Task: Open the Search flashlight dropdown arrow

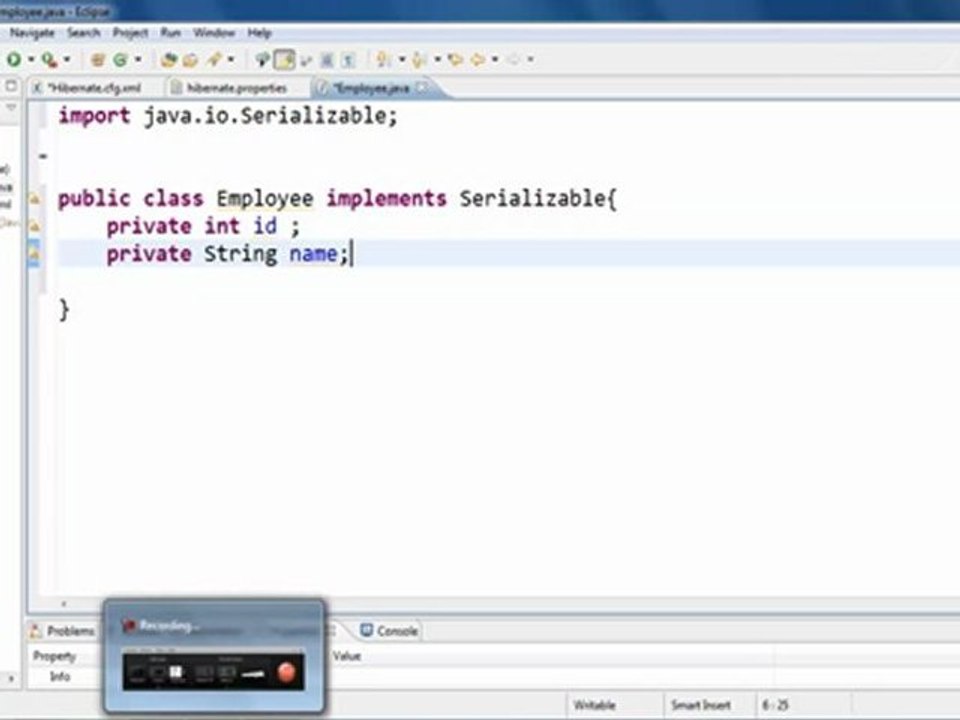Action: [231, 59]
